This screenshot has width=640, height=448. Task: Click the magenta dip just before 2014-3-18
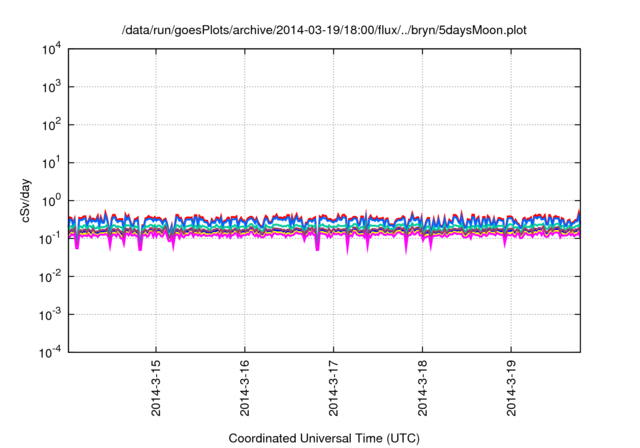[406, 247]
